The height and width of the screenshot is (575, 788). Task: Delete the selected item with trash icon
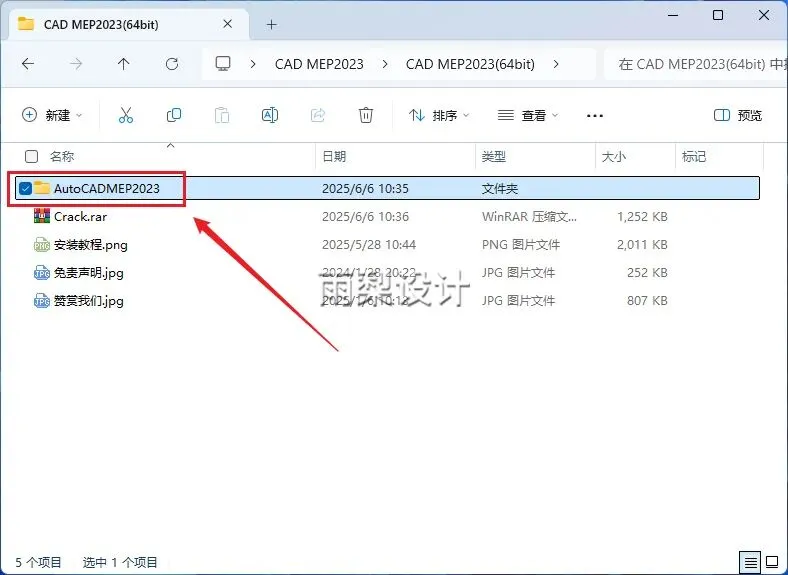coord(366,115)
